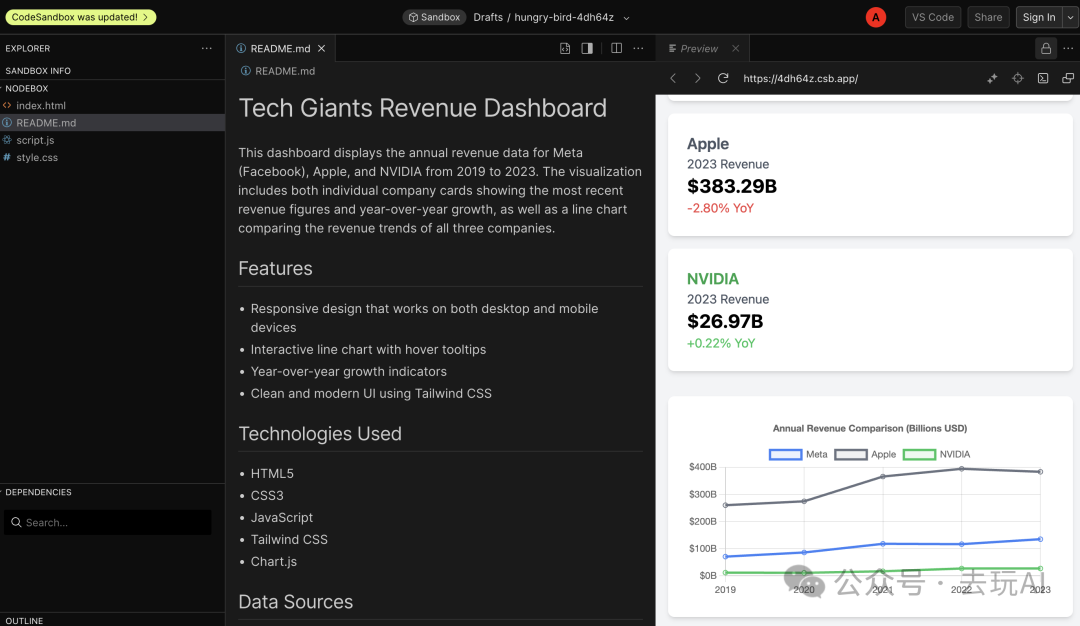This screenshot has height=626, width=1080.
Task: Open script.js in the file explorer
Action: coord(35,140)
